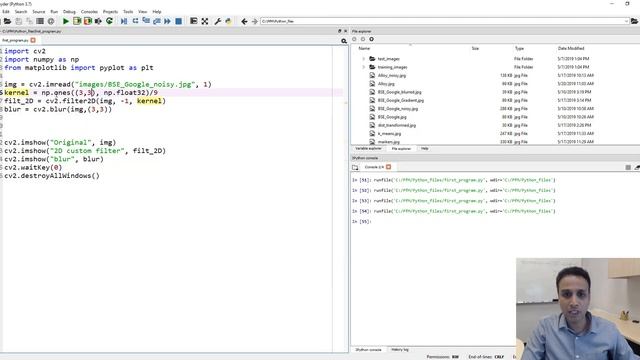Click the debugger Step return icon
The image size is (640, 360).
157,21
